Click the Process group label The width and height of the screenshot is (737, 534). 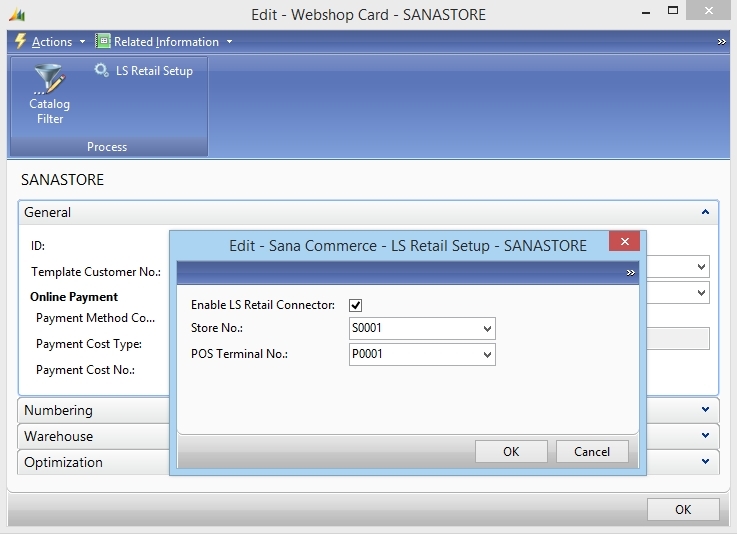pyautogui.click(x=107, y=147)
